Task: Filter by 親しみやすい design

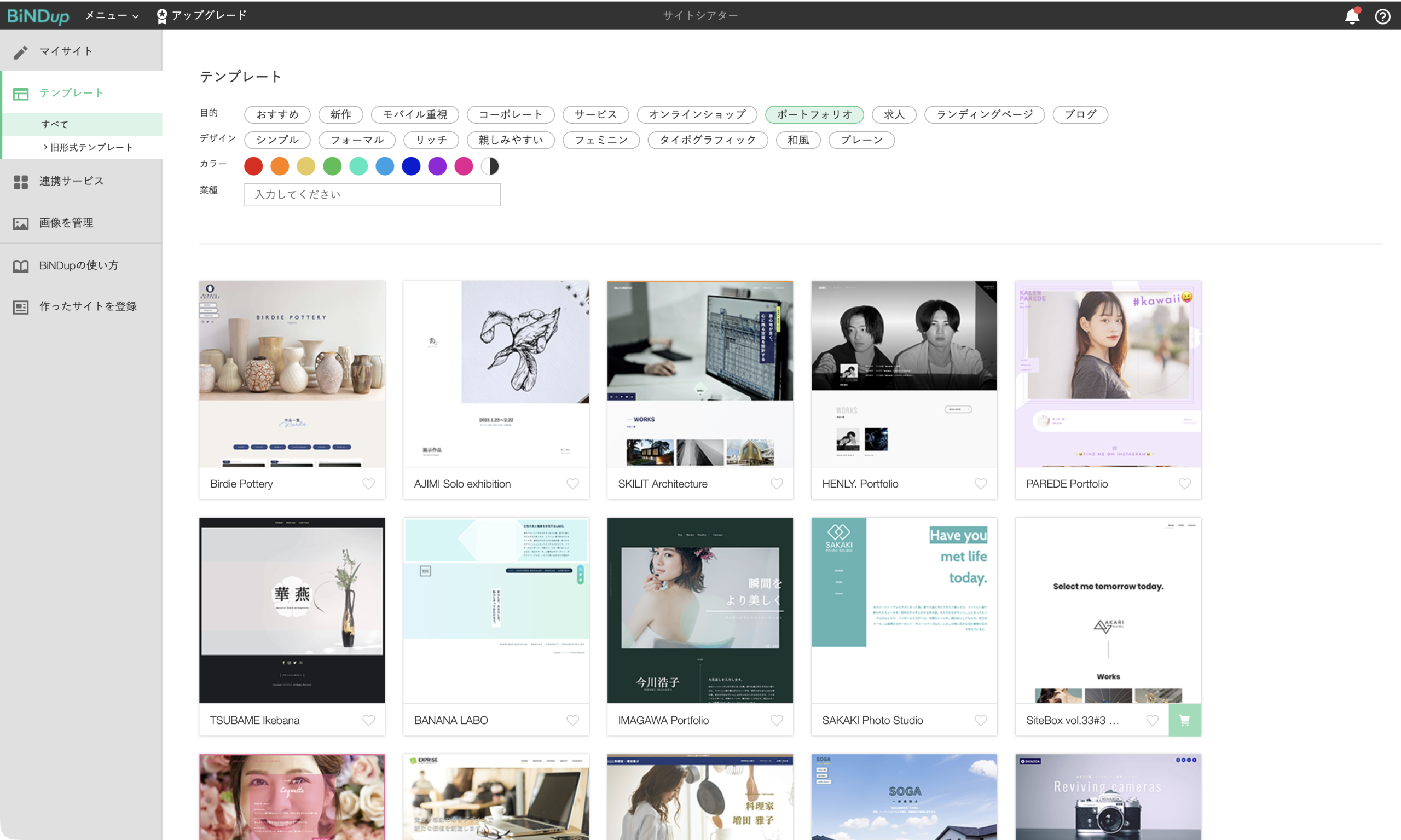Action: [x=511, y=140]
